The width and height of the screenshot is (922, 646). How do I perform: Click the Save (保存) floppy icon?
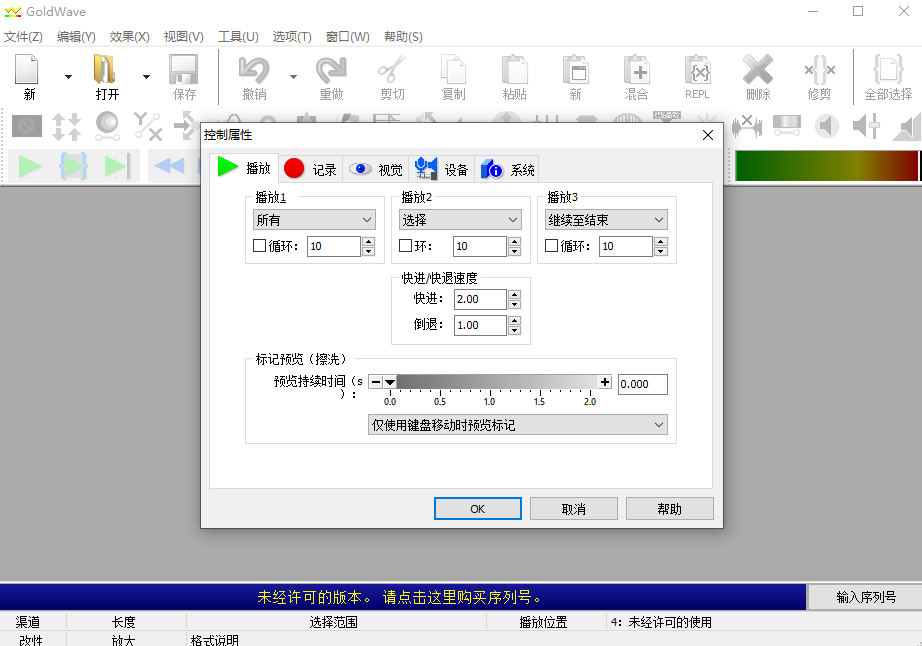coord(183,70)
